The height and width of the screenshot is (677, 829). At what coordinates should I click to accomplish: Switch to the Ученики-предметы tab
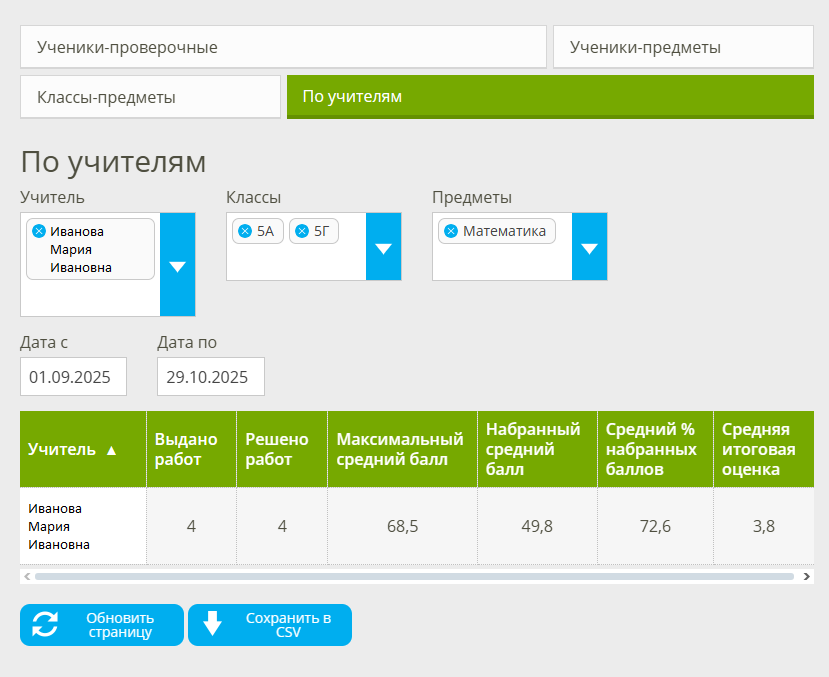(x=683, y=46)
